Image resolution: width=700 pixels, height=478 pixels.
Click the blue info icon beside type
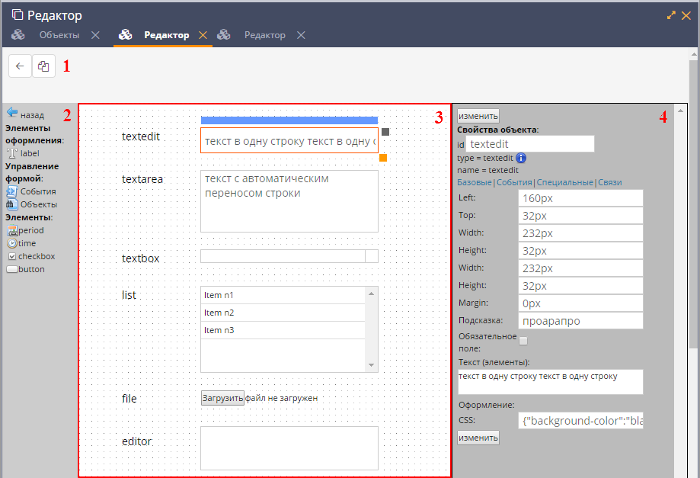pyautogui.click(x=521, y=158)
